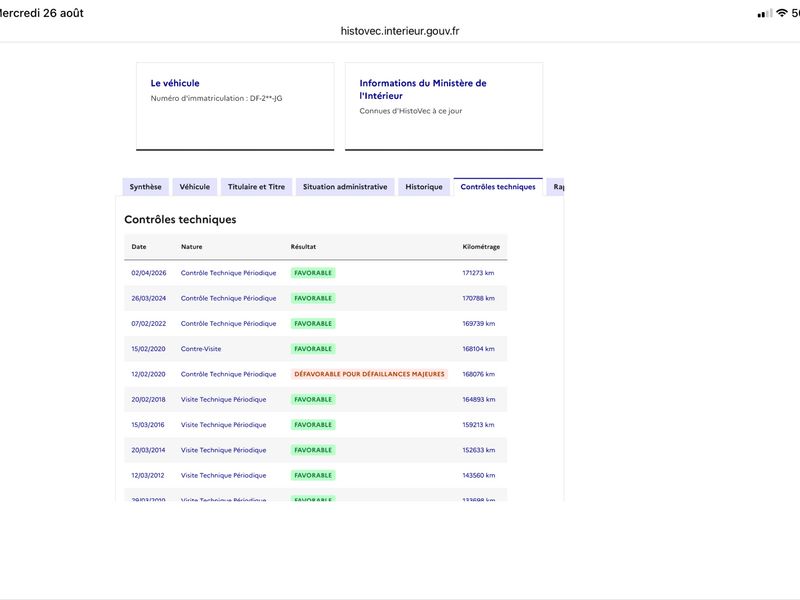800x600 pixels.
Task: Select the Contrôles techniques tab
Action: coord(498,187)
